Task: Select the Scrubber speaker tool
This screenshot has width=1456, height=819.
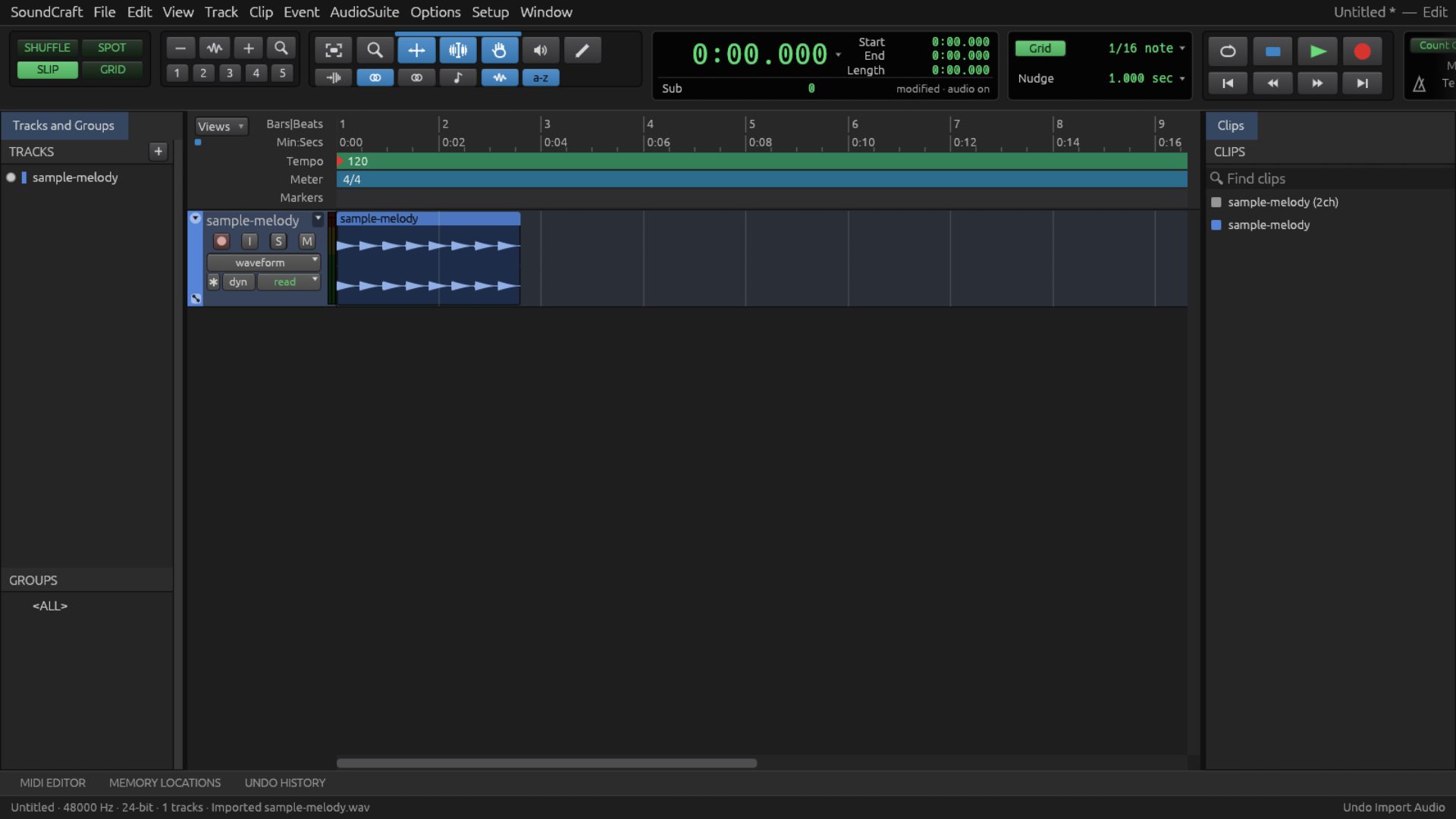Action: [x=541, y=50]
